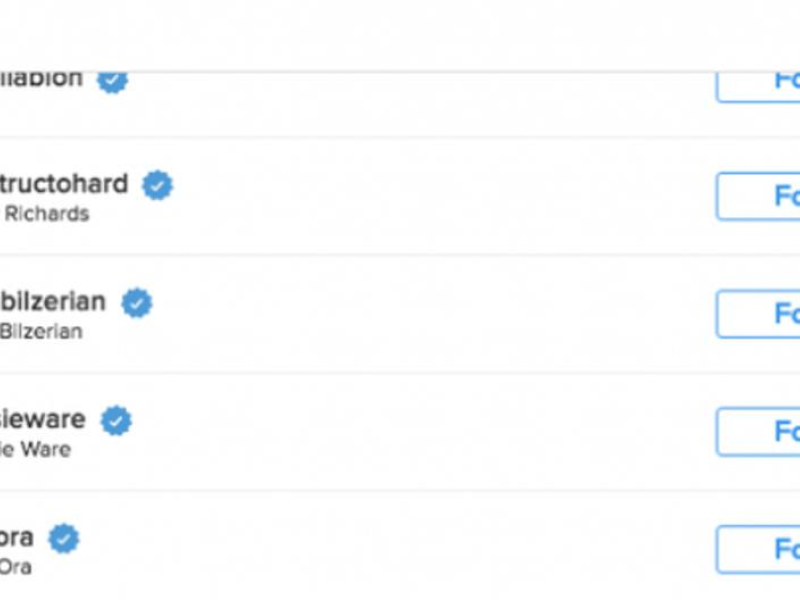Click the blue verified badge for sieware
The height and width of the screenshot is (600, 800).
point(116,420)
